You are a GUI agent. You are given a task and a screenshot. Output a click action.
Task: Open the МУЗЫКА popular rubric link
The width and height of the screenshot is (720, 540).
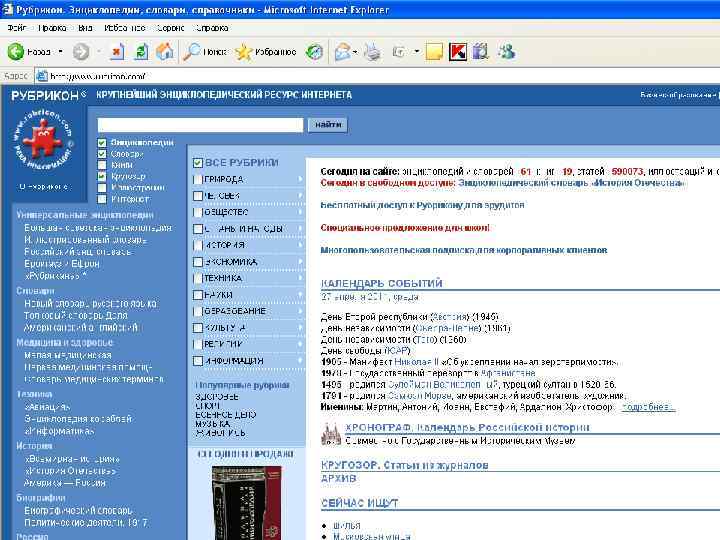pyautogui.click(x=212, y=424)
